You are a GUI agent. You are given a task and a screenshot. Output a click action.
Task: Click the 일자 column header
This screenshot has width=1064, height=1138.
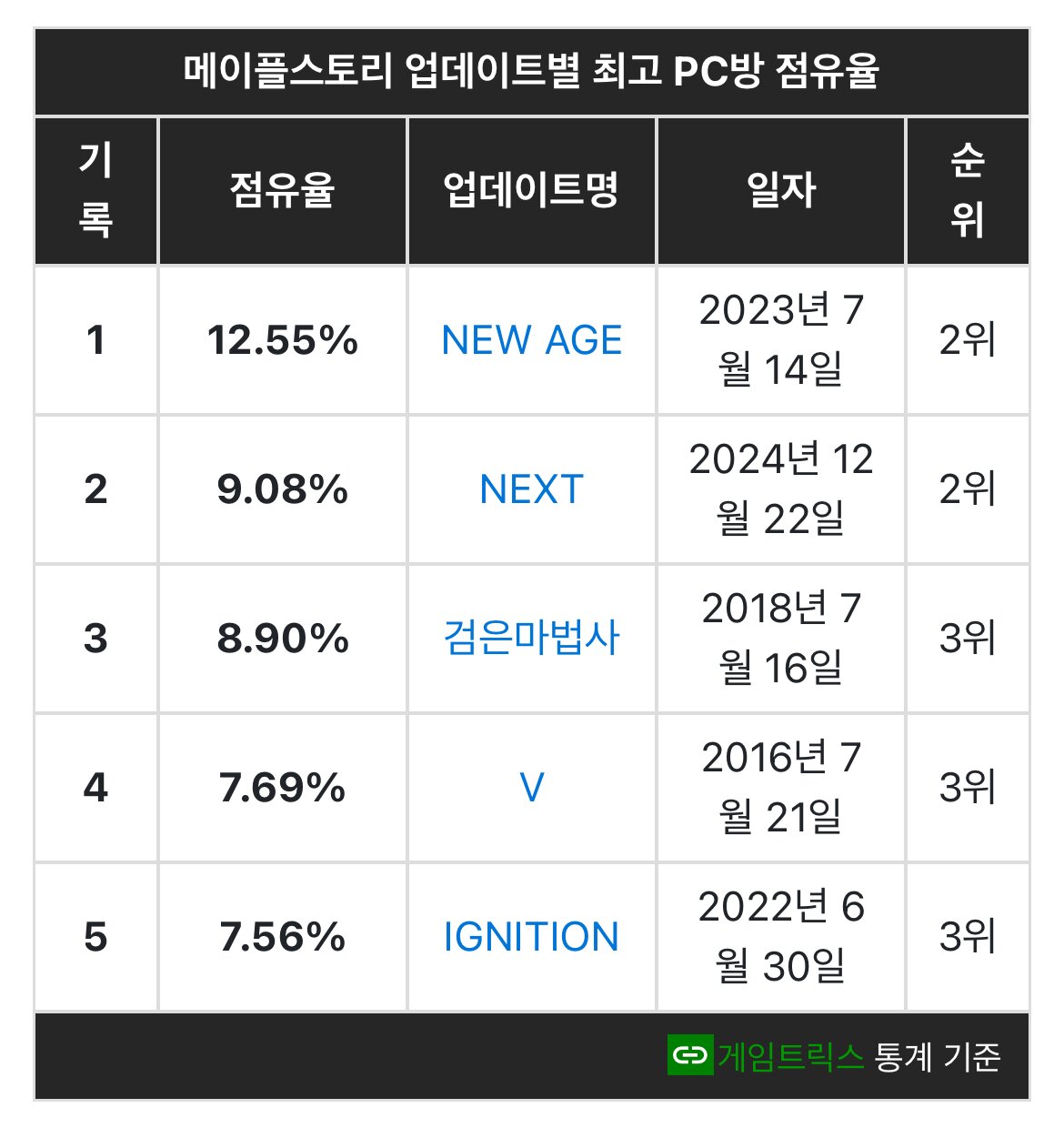tap(781, 191)
